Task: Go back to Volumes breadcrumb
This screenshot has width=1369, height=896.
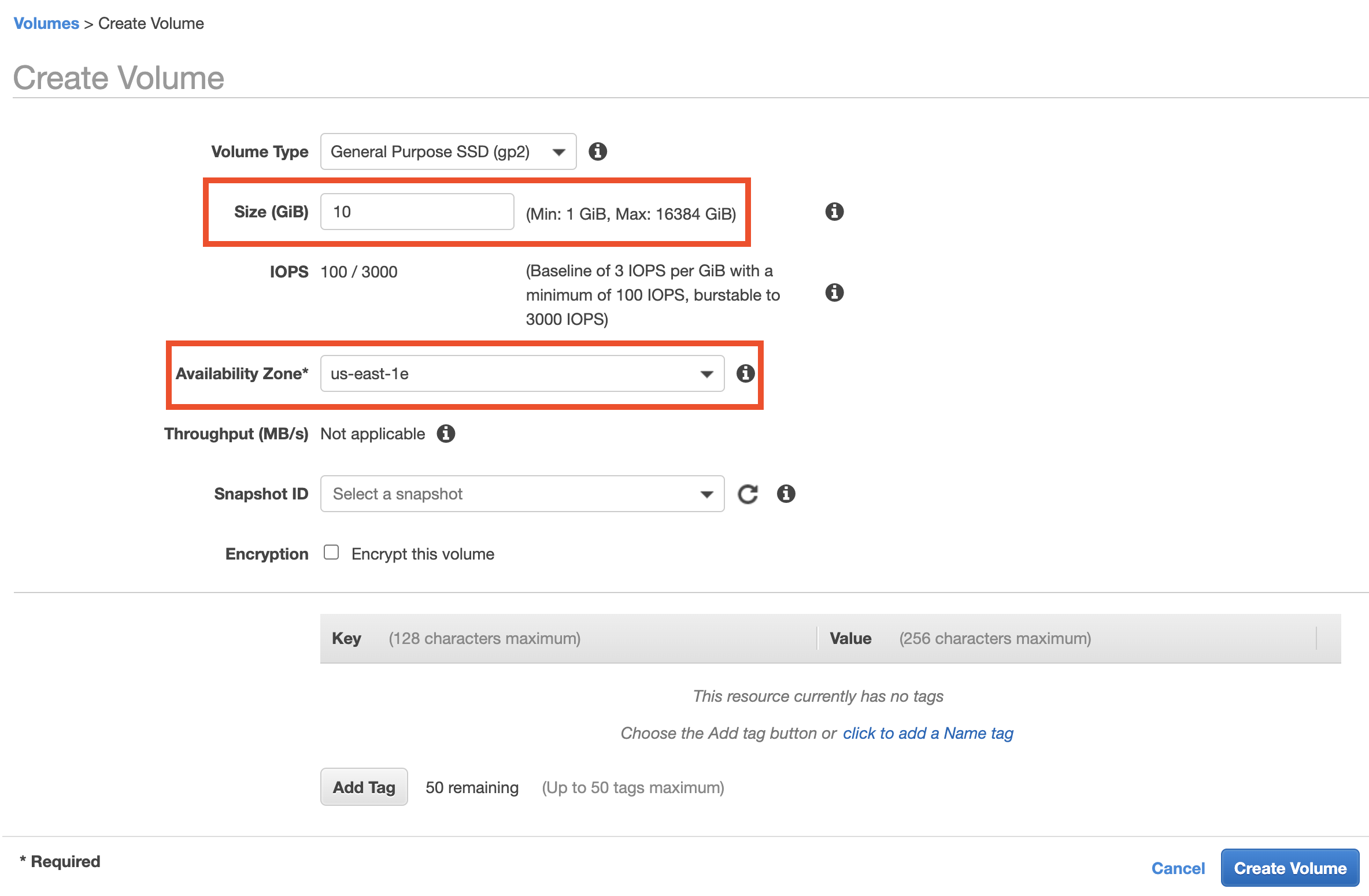Action: [x=46, y=23]
